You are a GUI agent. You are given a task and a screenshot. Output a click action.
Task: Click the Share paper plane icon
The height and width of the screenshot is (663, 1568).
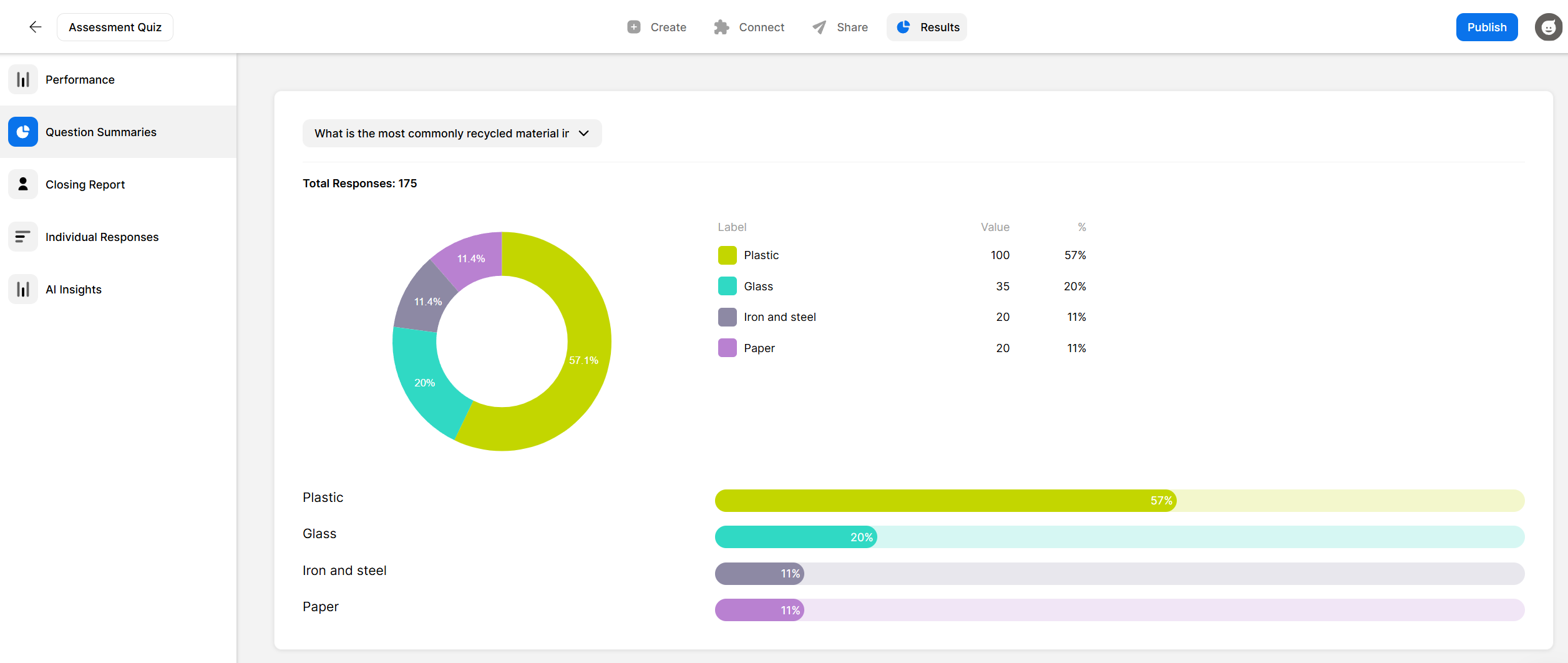click(819, 27)
